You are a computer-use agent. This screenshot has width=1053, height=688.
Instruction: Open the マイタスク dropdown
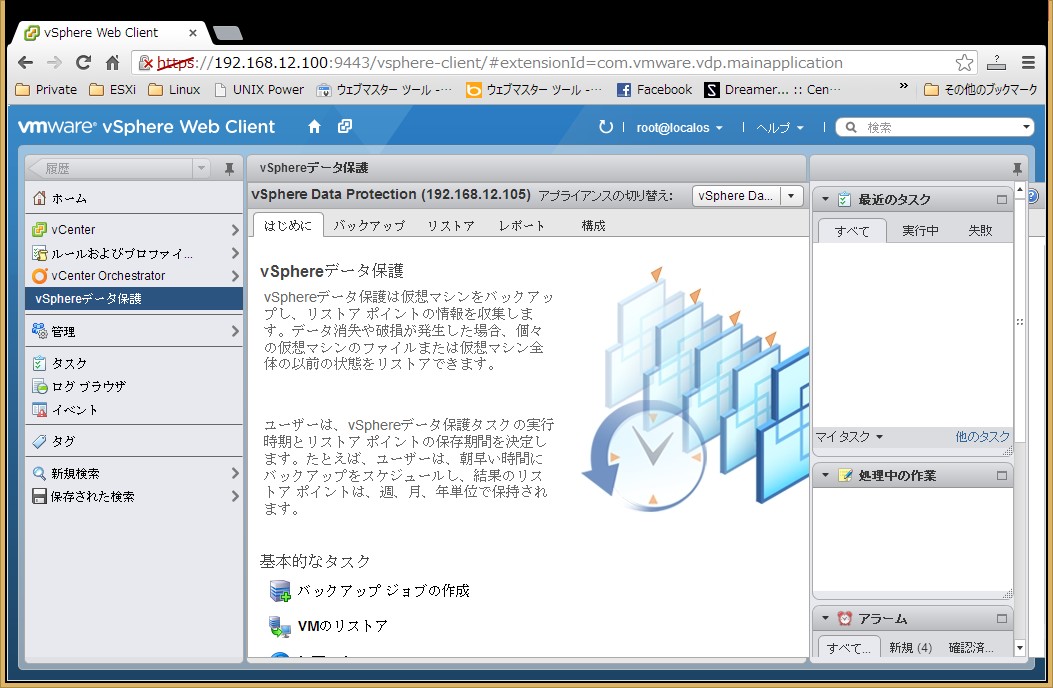coord(849,437)
